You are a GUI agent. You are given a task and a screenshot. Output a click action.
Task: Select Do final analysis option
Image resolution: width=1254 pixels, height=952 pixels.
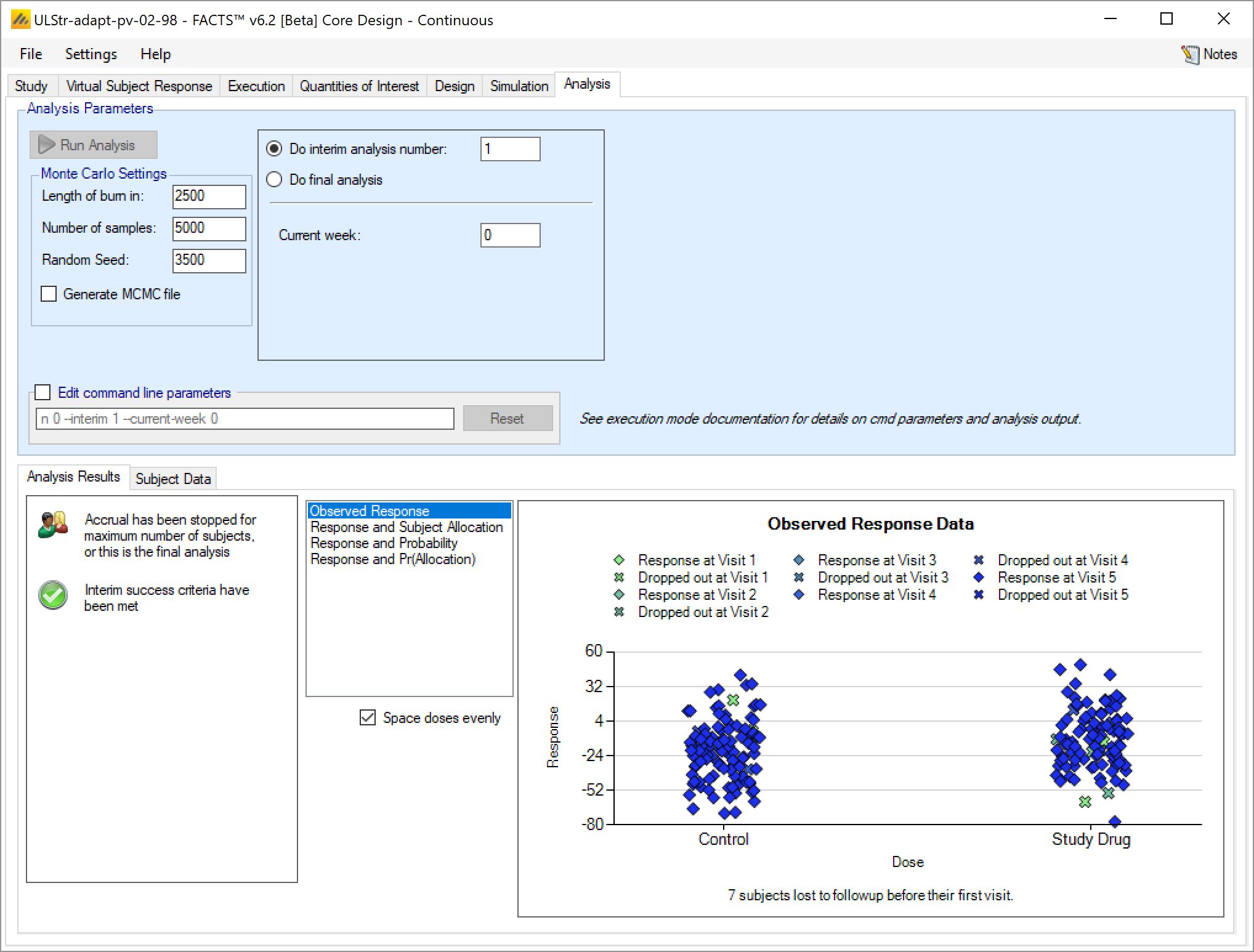[274, 180]
